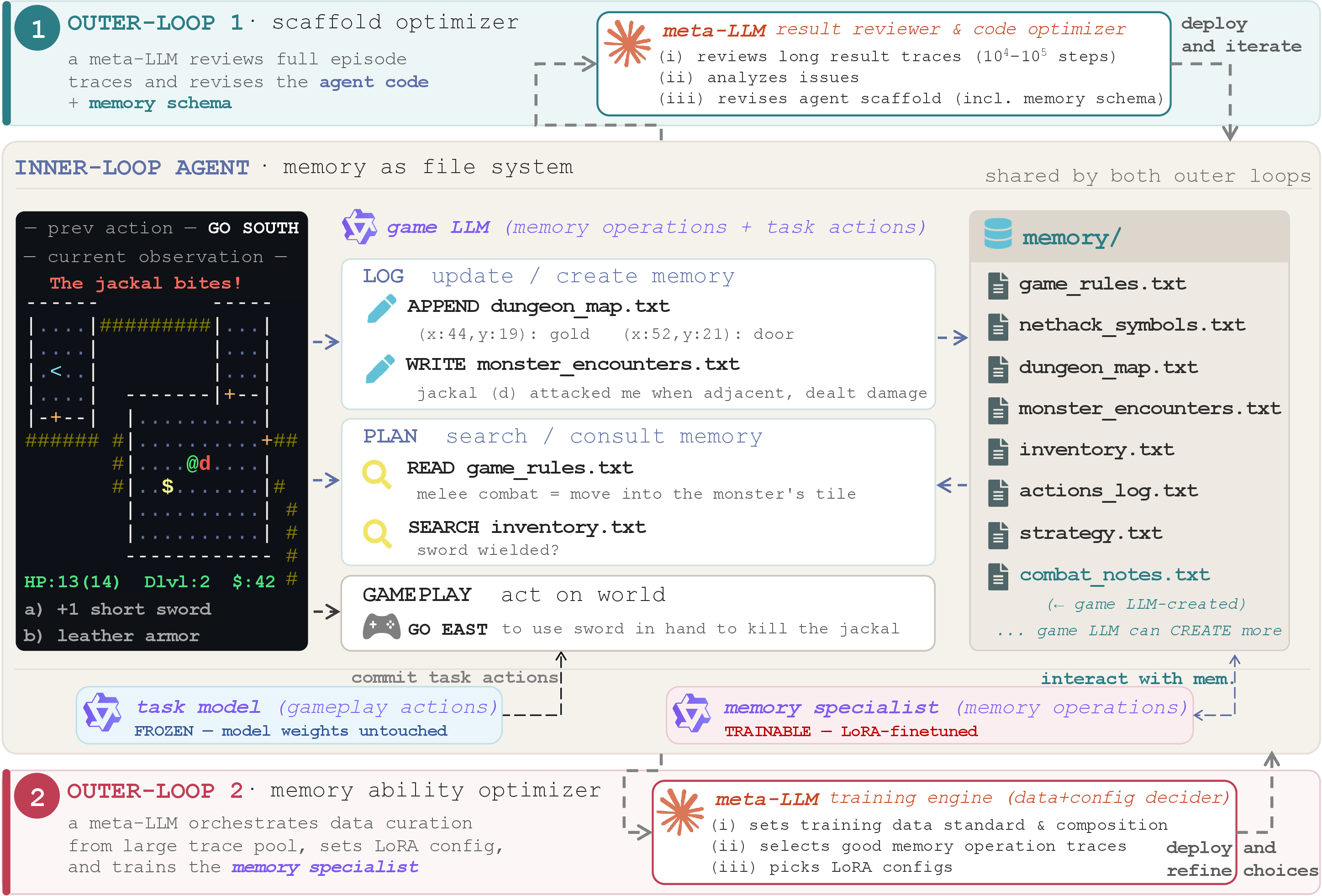This screenshot has width=1322, height=896.
Task: Click the cyan < staircase symbol on the map
Action: (56, 371)
